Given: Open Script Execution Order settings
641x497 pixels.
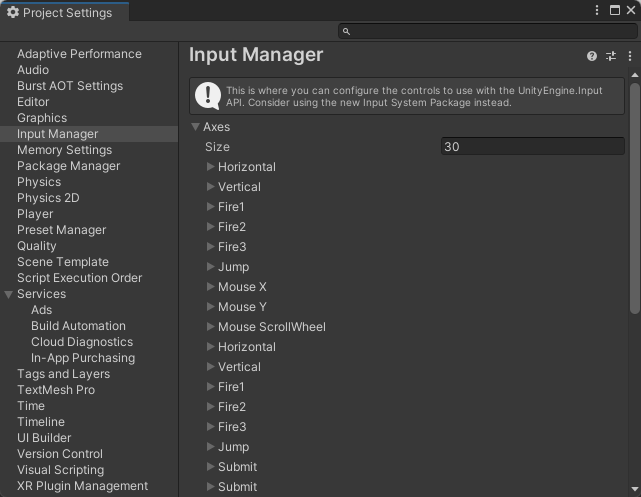Looking at the screenshot, I should [80, 278].
